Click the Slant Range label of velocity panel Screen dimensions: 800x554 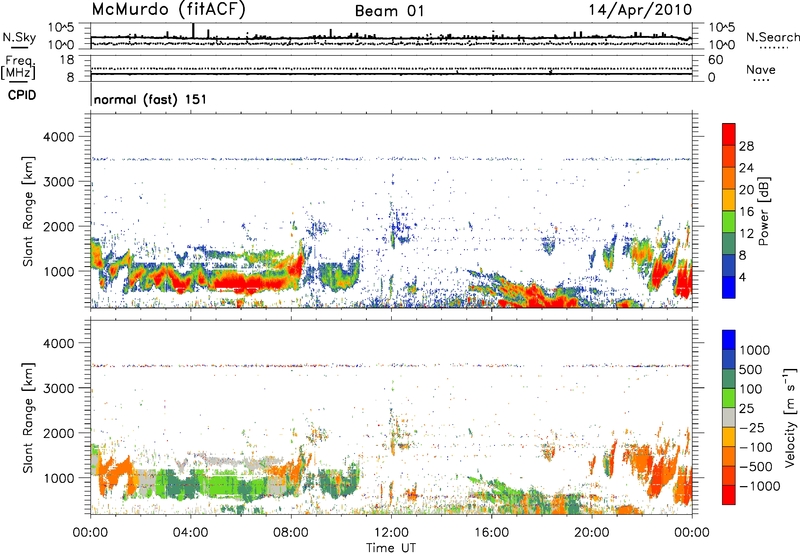(x=28, y=417)
